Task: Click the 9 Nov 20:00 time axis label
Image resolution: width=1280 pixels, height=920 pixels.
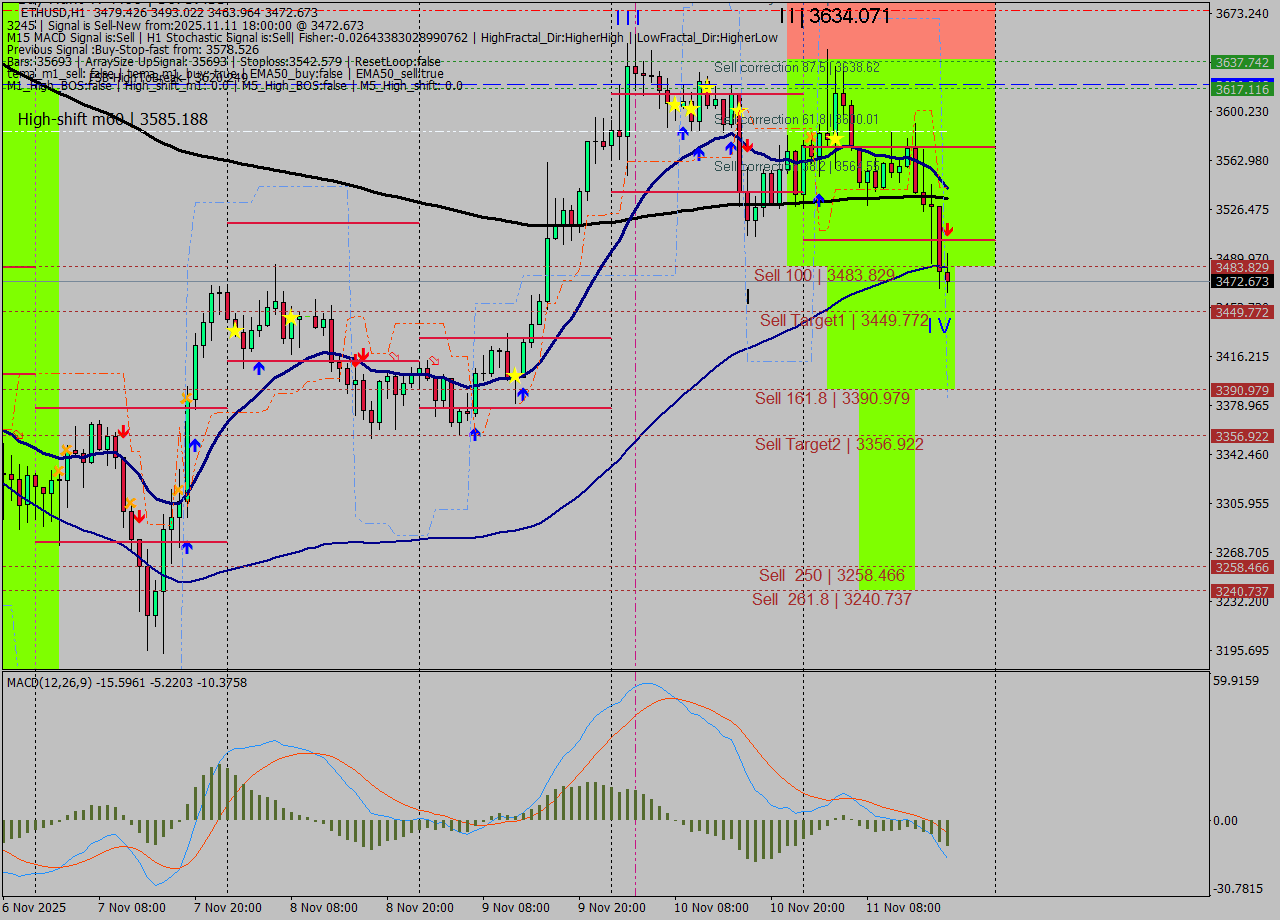Action: pyautogui.click(x=611, y=907)
